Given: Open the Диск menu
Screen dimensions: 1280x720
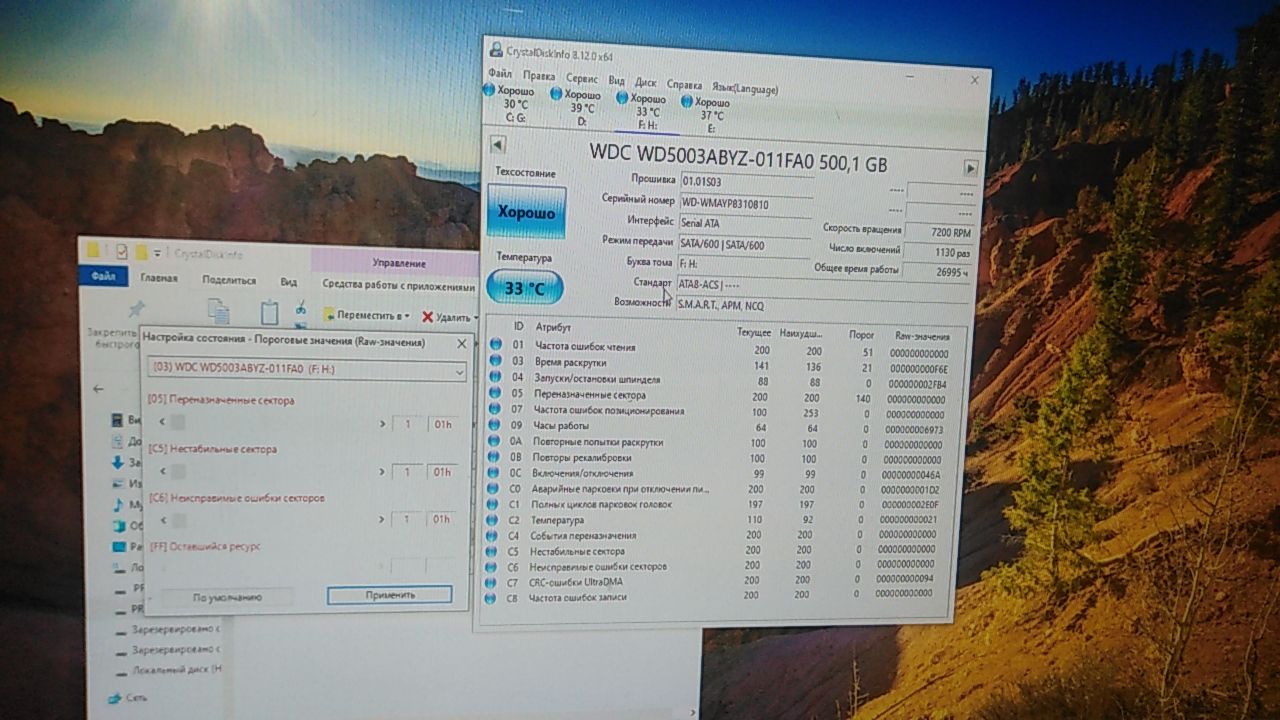Looking at the screenshot, I should click(x=646, y=83).
